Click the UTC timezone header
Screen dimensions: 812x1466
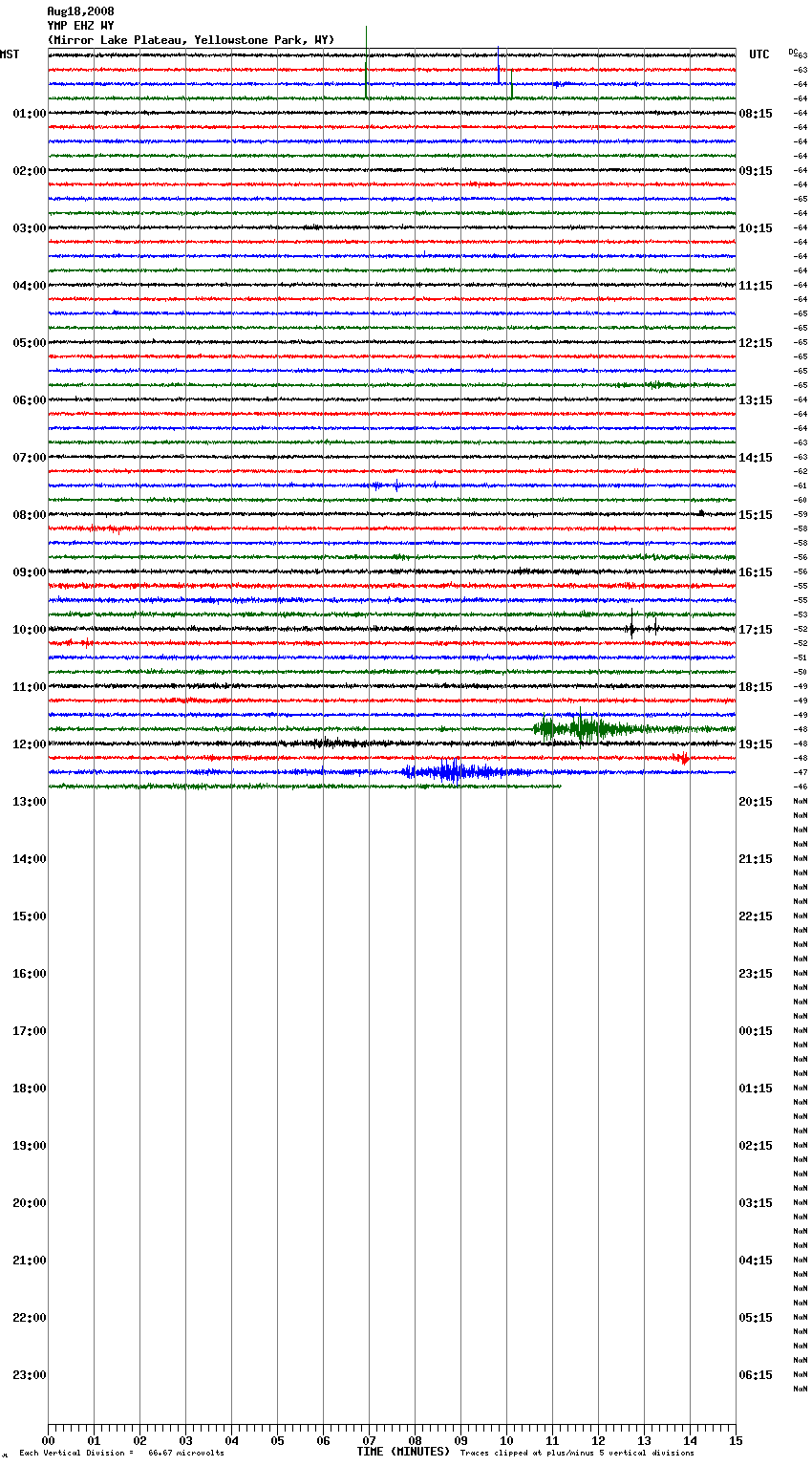759,54
